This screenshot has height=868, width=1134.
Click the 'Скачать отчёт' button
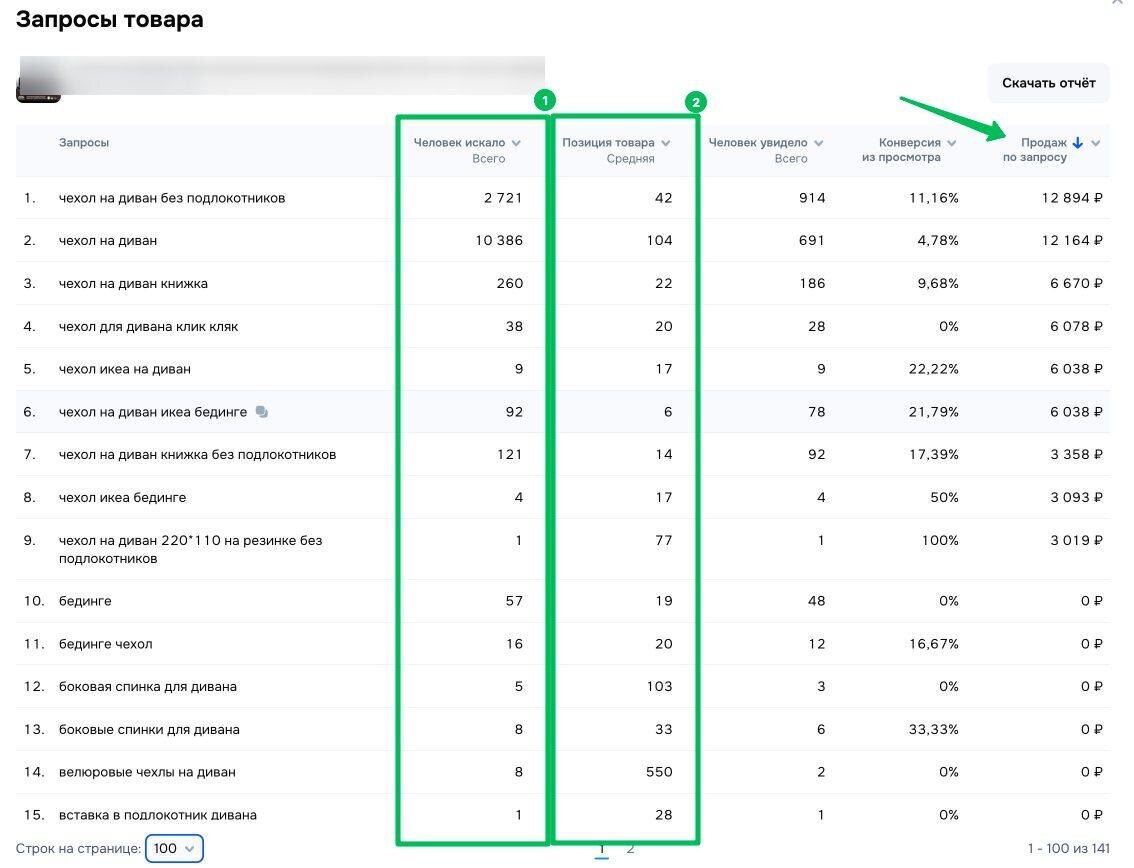pyautogui.click(x=1049, y=83)
